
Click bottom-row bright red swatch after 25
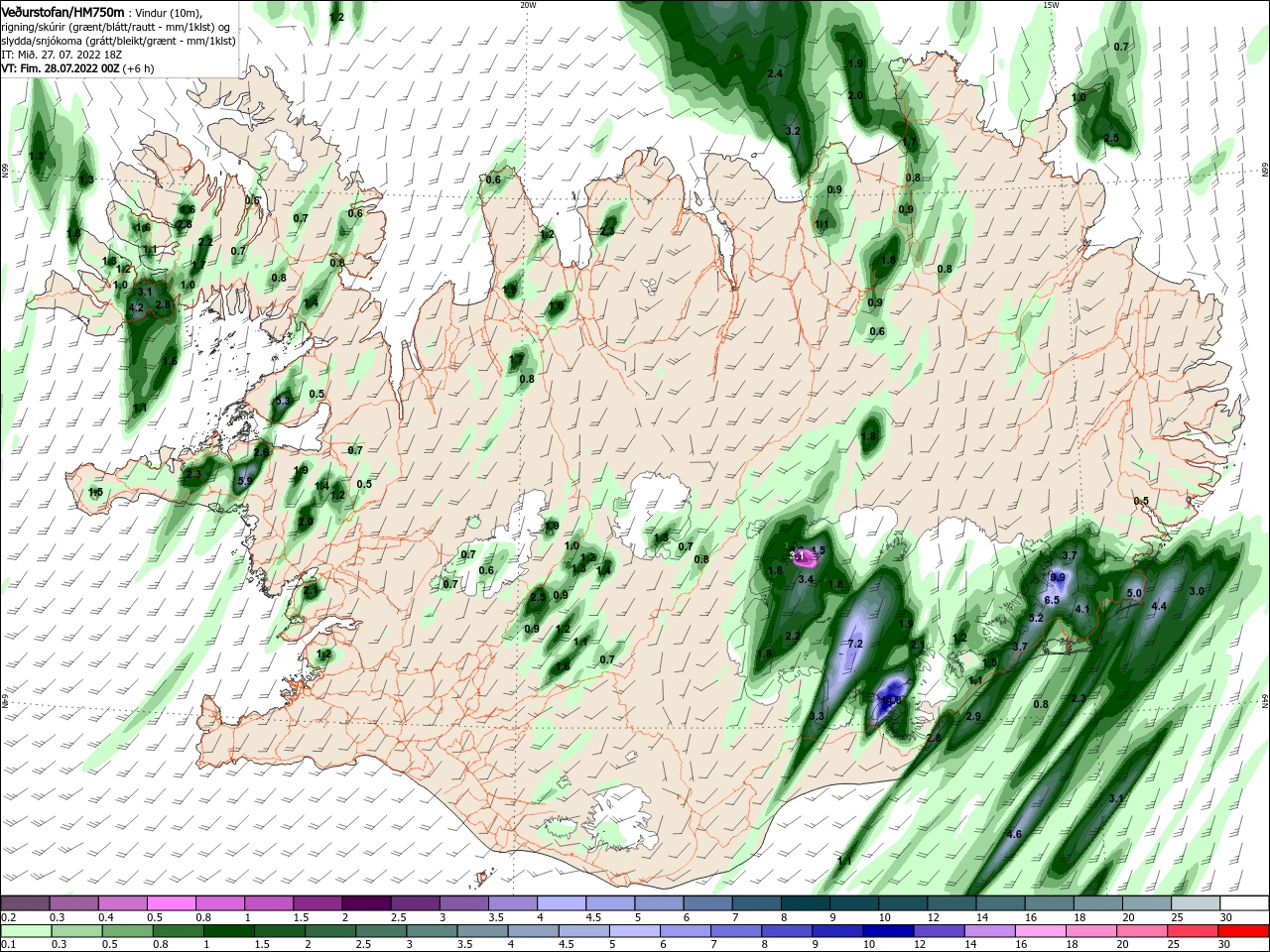point(1244,931)
